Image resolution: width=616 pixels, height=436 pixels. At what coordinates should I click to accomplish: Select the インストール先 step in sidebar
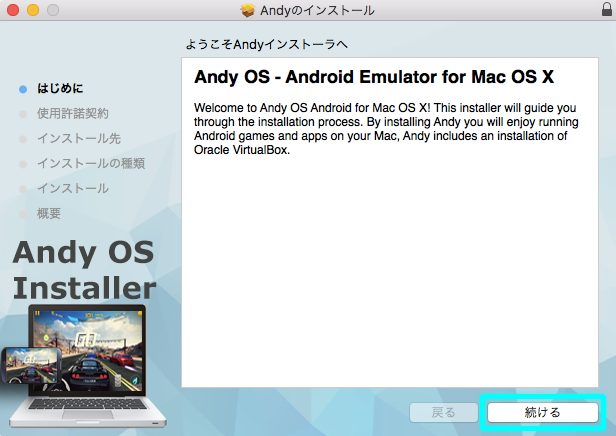click(x=79, y=139)
